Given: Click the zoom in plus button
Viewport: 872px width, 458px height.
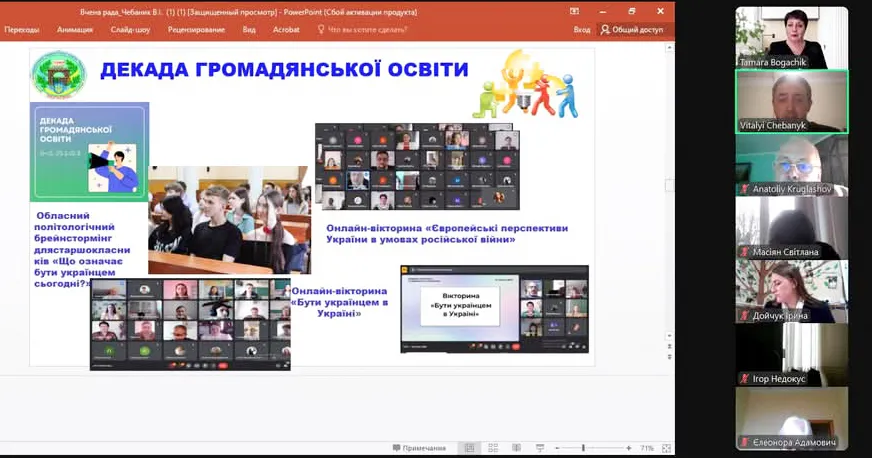Looking at the screenshot, I should click(629, 448).
